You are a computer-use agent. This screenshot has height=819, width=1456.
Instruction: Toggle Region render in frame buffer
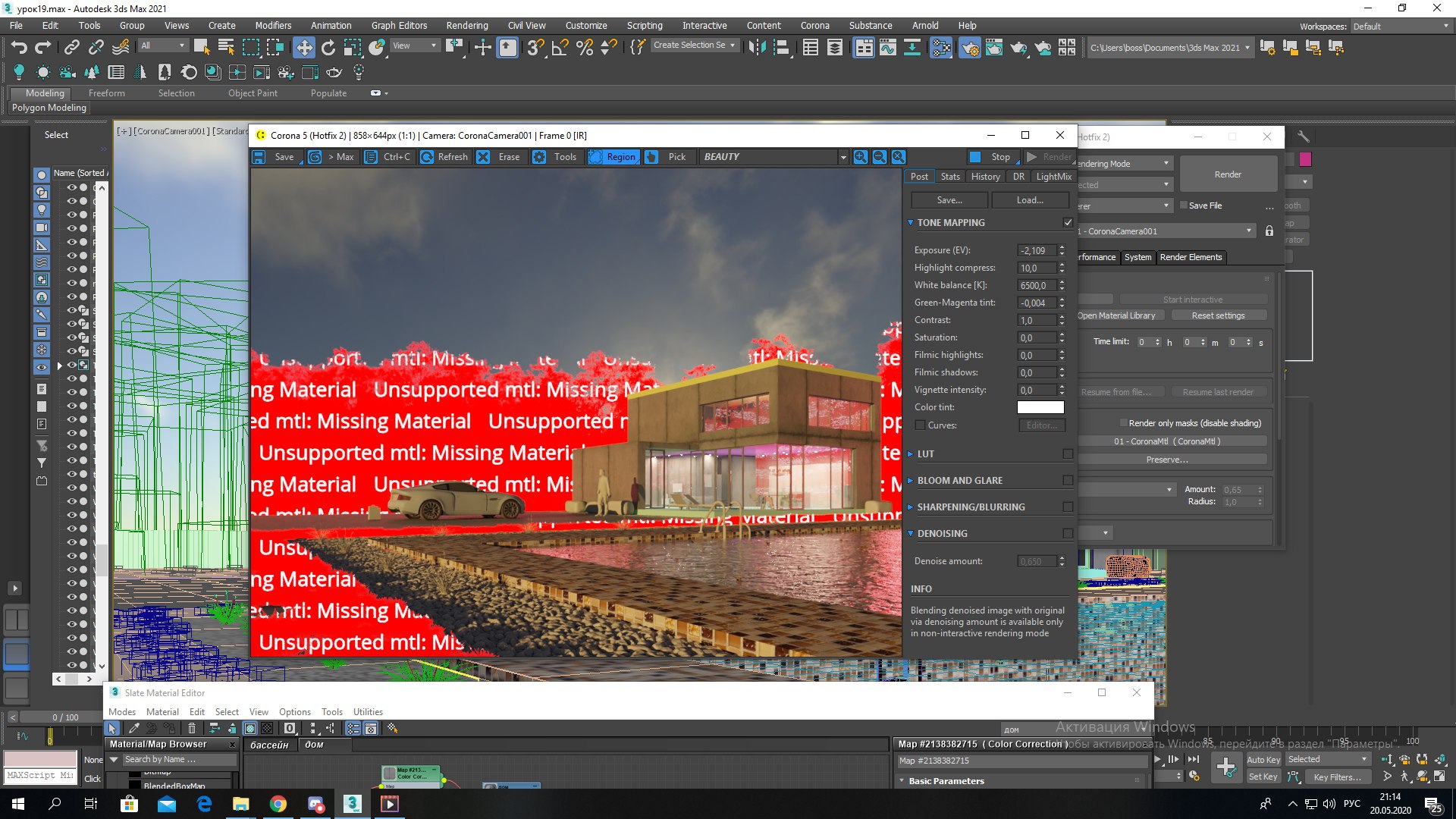coord(613,157)
